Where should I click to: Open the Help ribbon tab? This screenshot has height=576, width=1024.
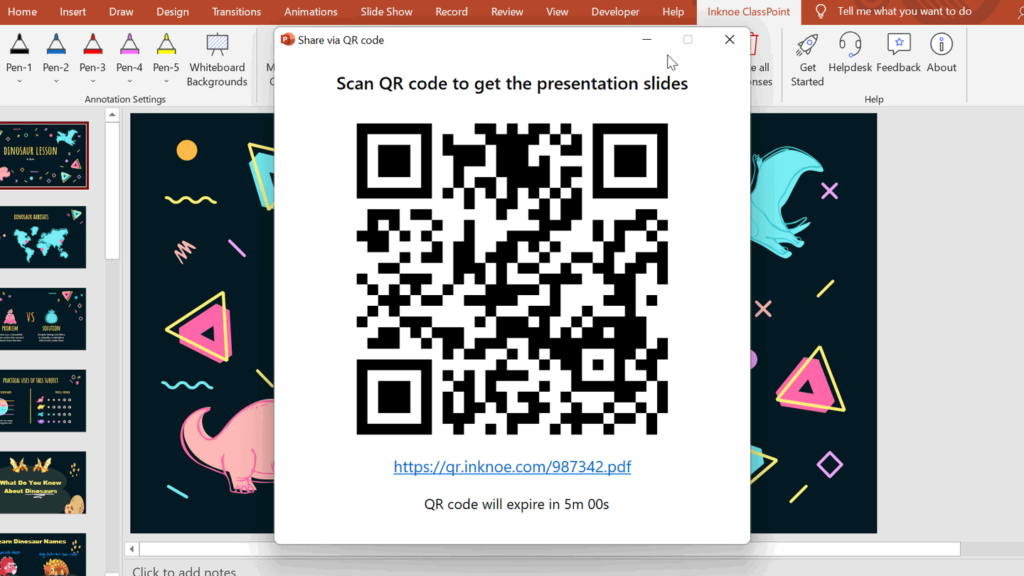coord(673,12)
